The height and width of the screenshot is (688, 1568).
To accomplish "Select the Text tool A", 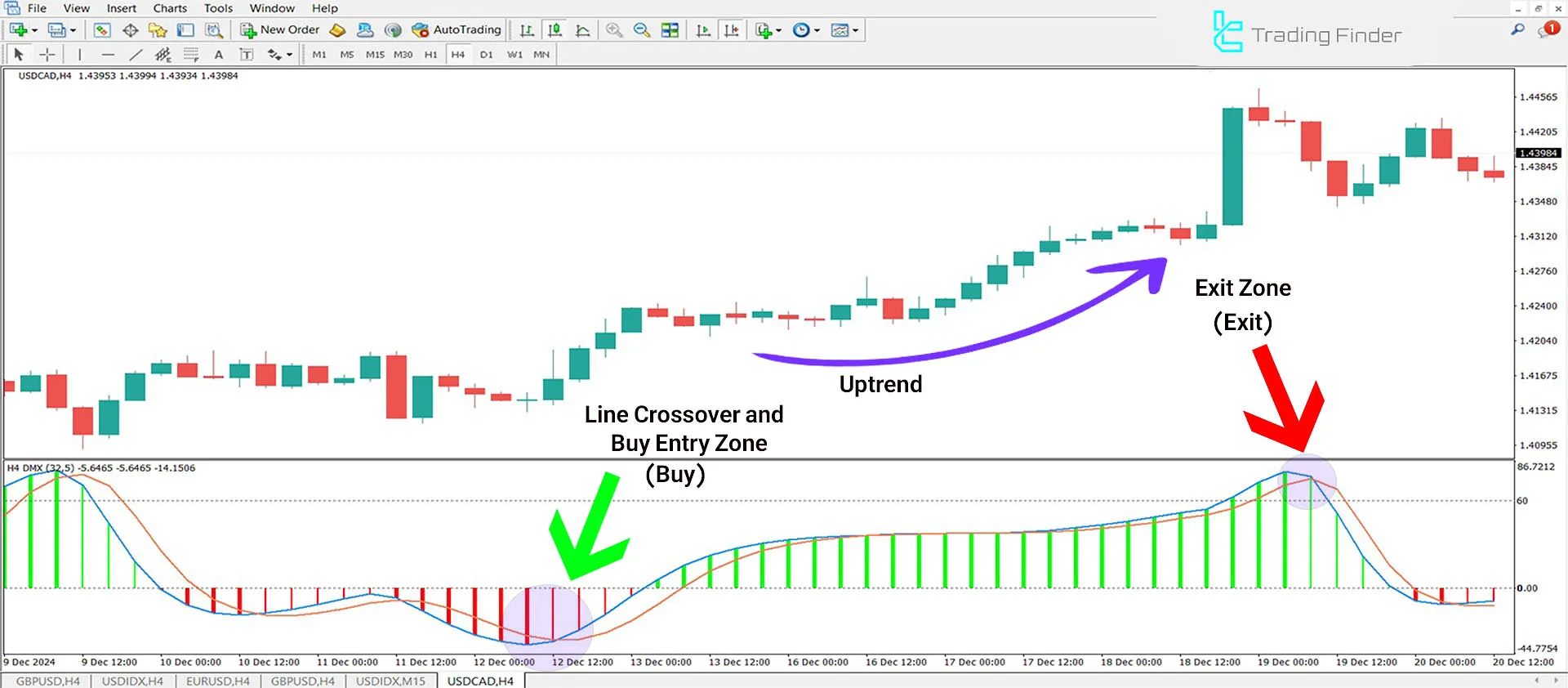I will pyautogui.click(x=219, y=55).
